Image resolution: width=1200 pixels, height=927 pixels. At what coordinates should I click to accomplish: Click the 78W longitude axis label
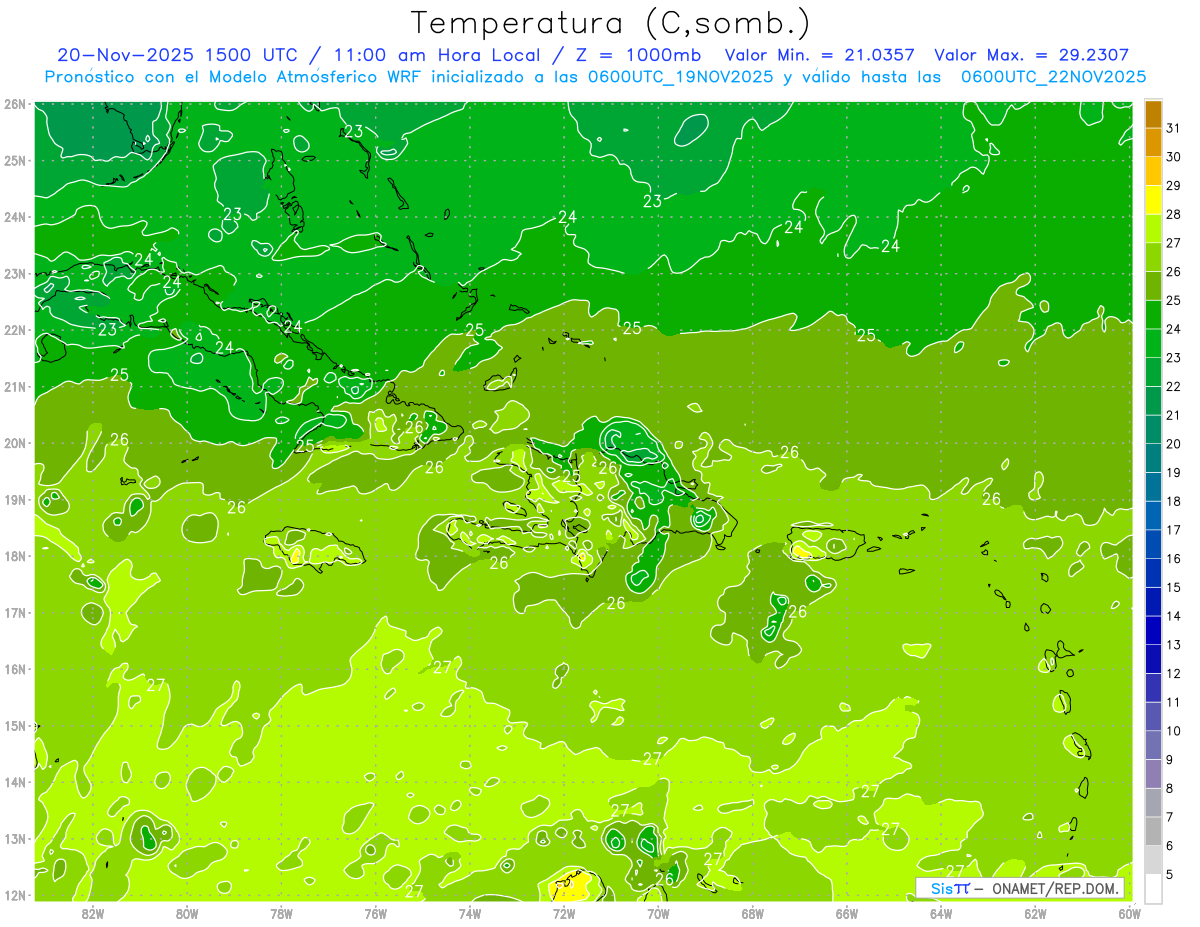pos(281,913)
